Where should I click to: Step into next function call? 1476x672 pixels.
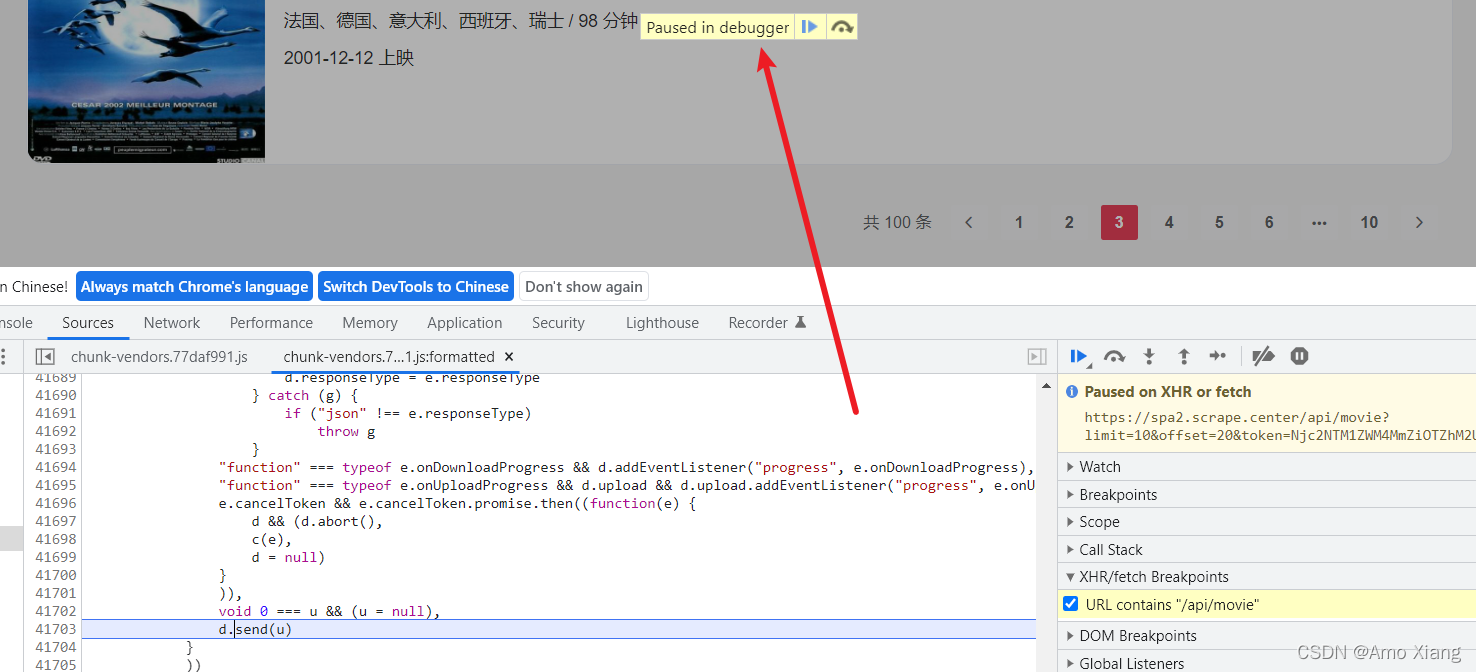[1149, 356]
